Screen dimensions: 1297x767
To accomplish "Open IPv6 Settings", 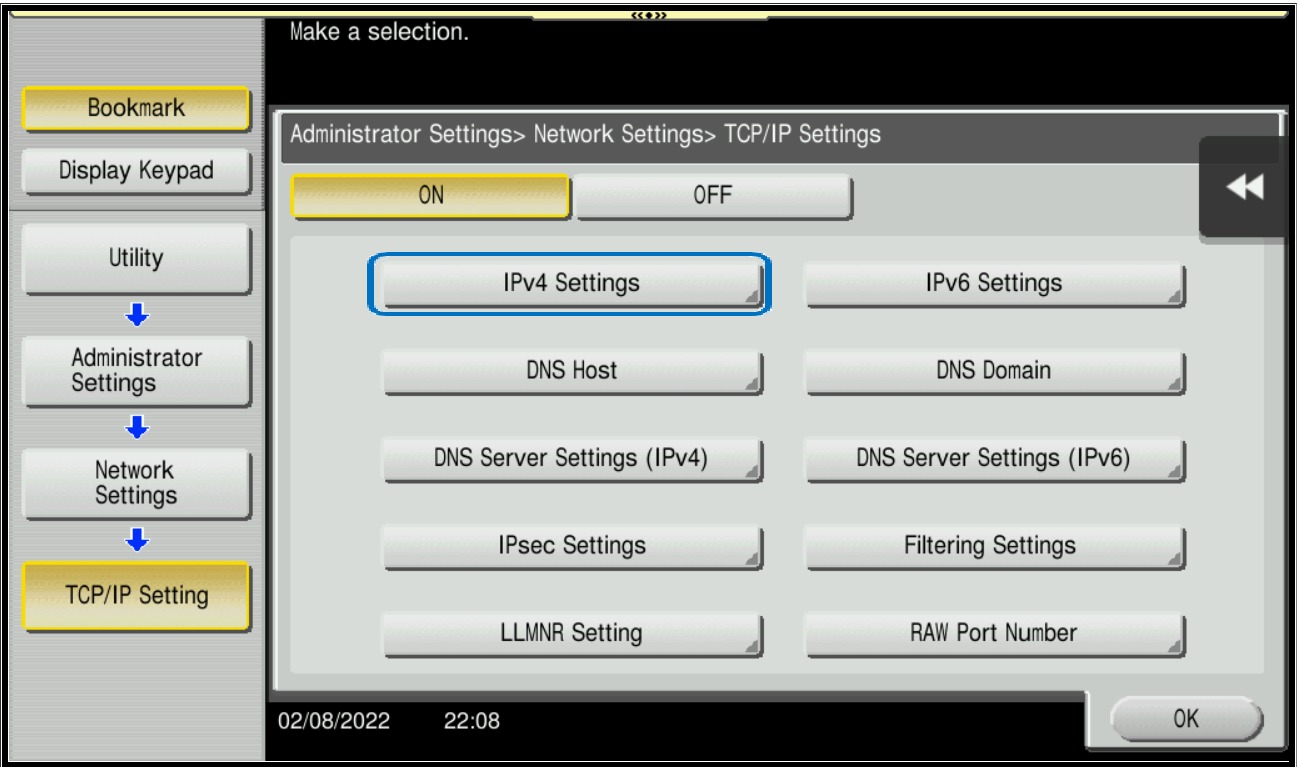I will (x=993, y=284).
